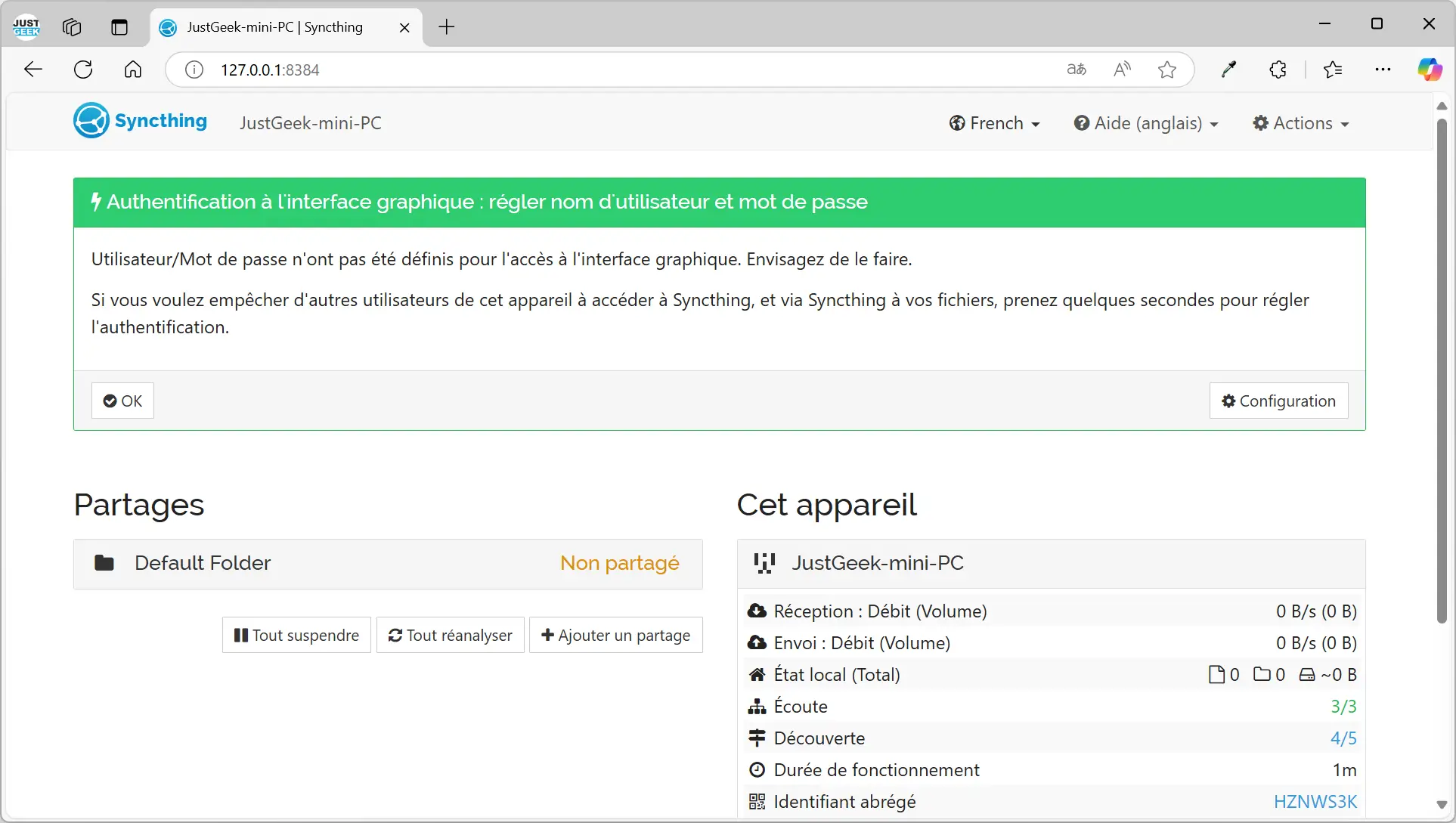Click the page vertical scrollbar thumb

click(1442, 370)
